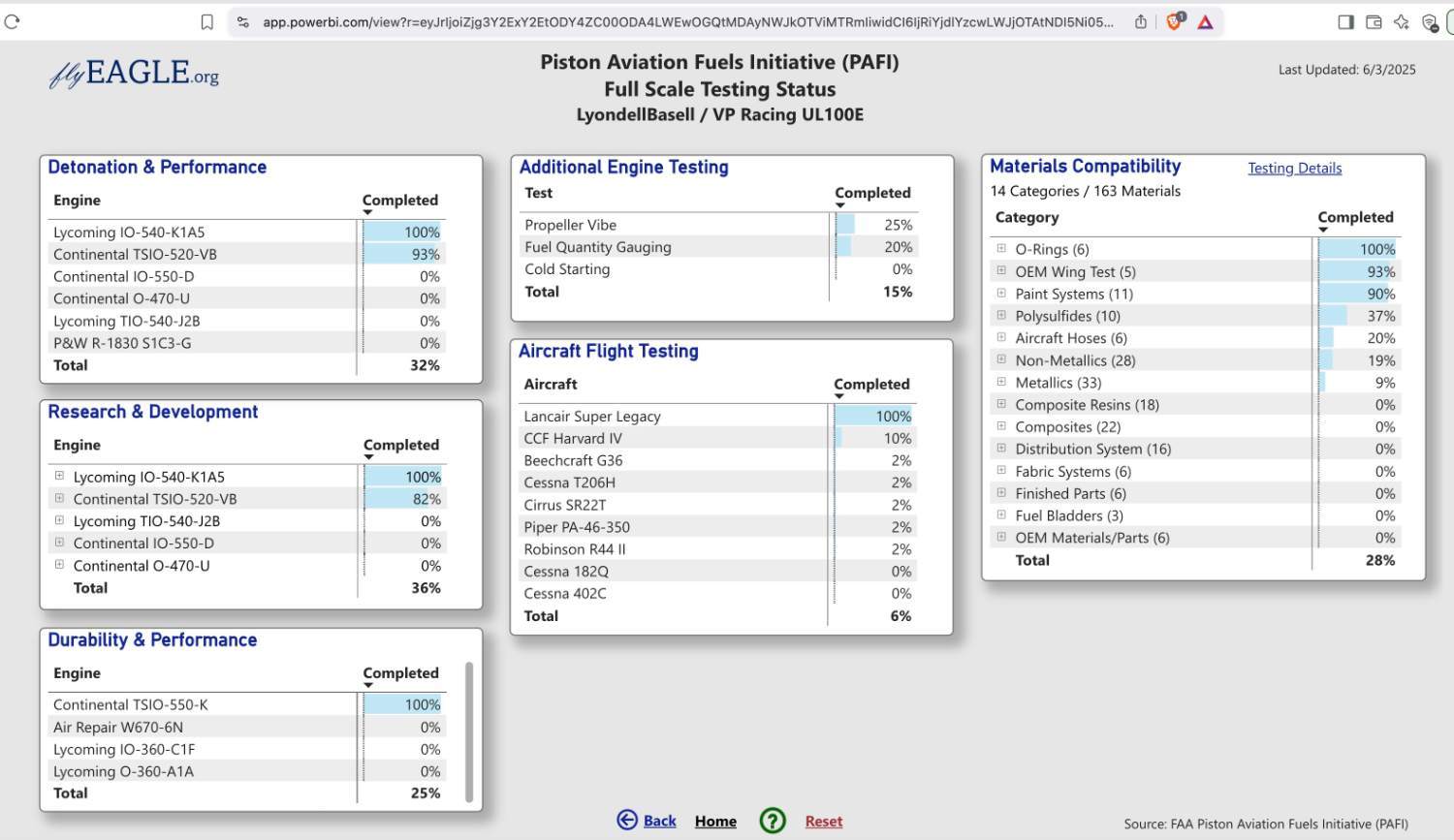
Task: Toggle the browser sidebar panel icon
Action: (x=1345, y=21)
